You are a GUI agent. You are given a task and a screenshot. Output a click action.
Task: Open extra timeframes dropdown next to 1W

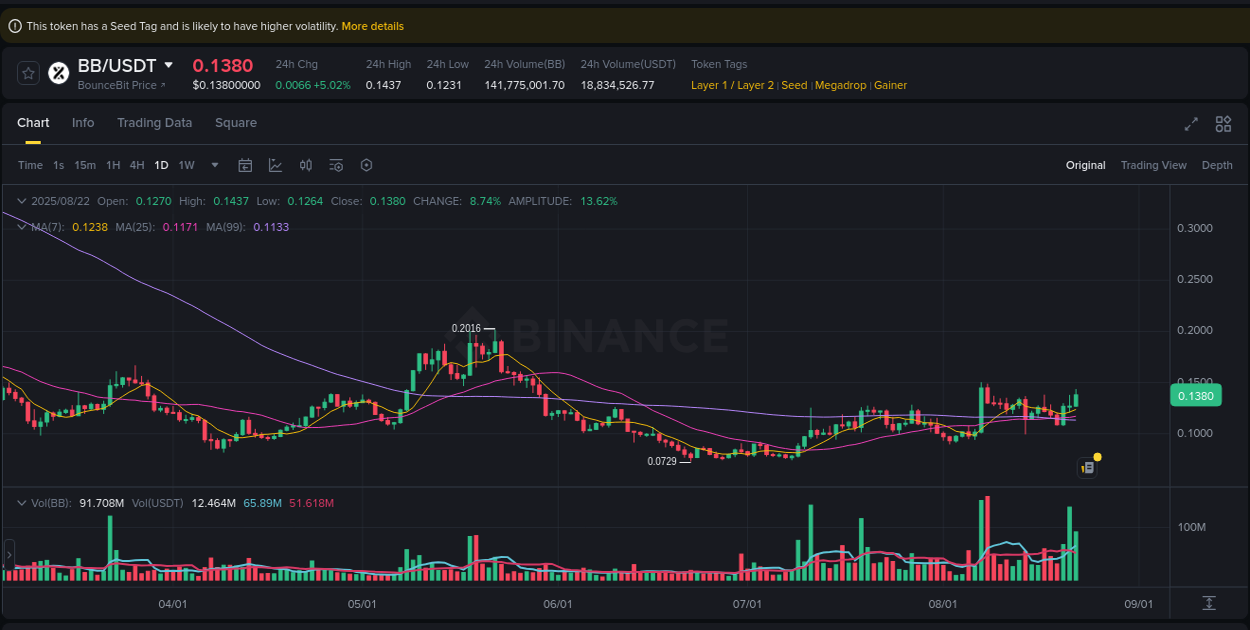pos(213,165)
